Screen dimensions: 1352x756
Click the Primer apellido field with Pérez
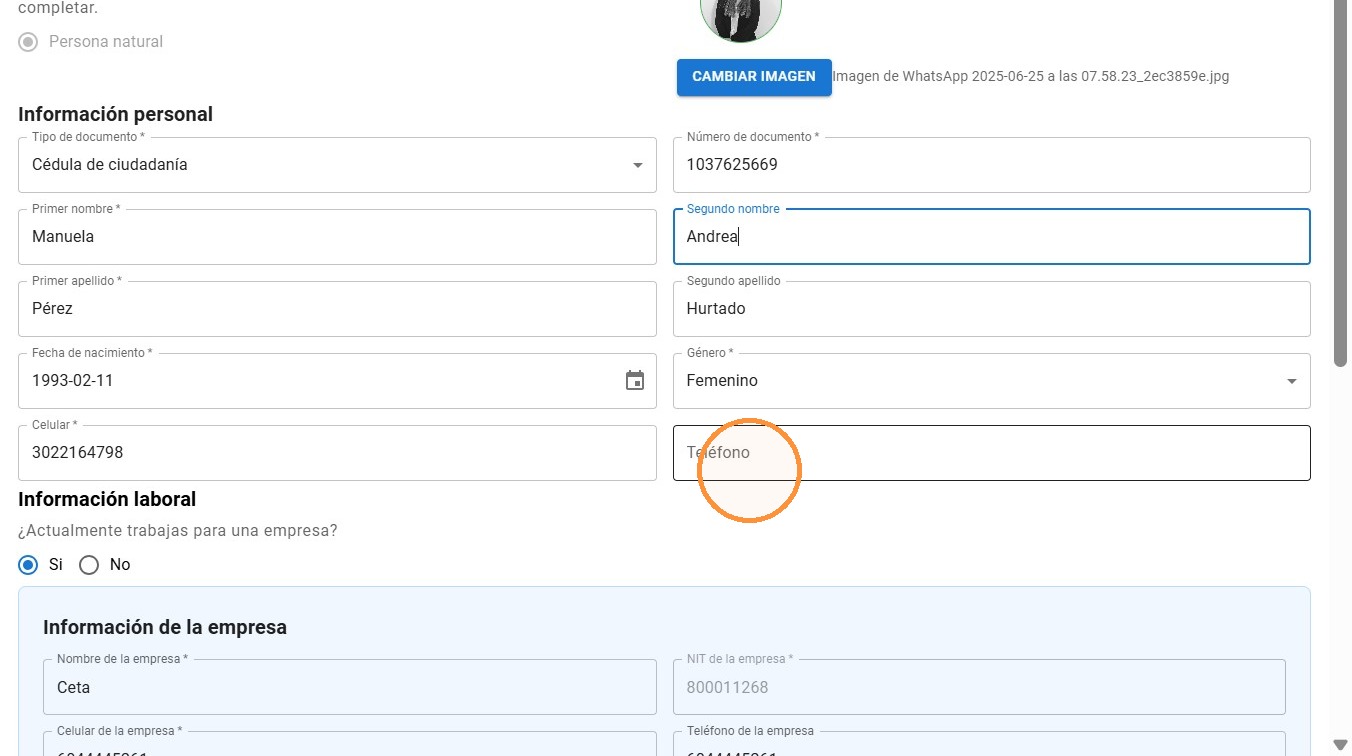coord(337,309)
